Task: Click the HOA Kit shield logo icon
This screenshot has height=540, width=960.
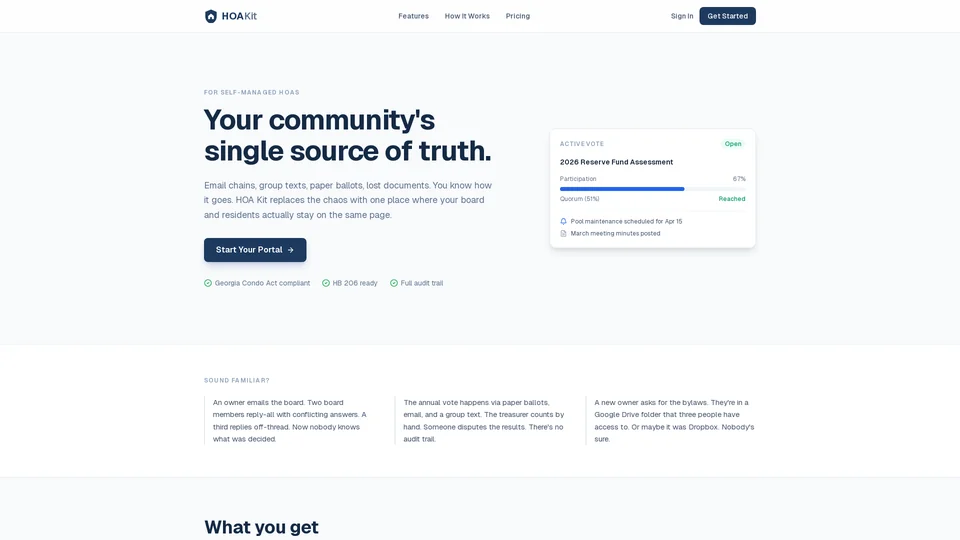Action: (211, 16)
